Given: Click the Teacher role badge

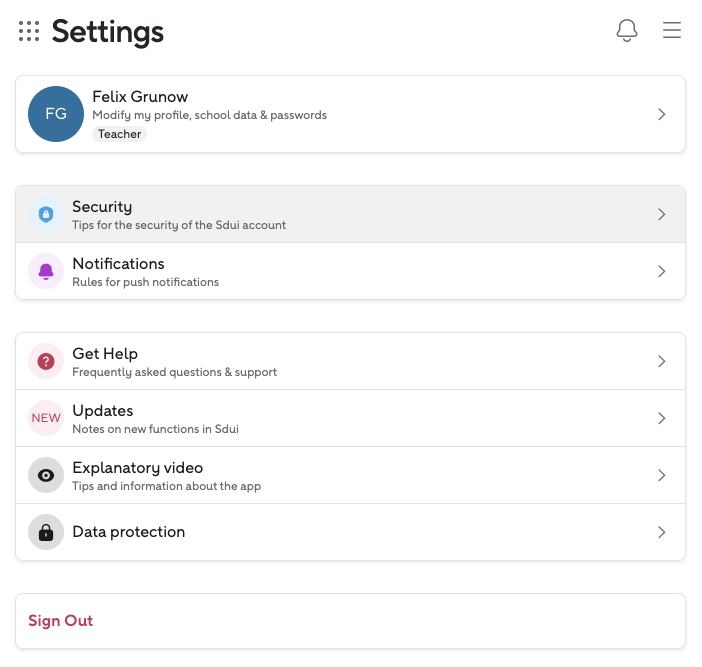Looking at the screenshot, I should [x=119, y=134].
